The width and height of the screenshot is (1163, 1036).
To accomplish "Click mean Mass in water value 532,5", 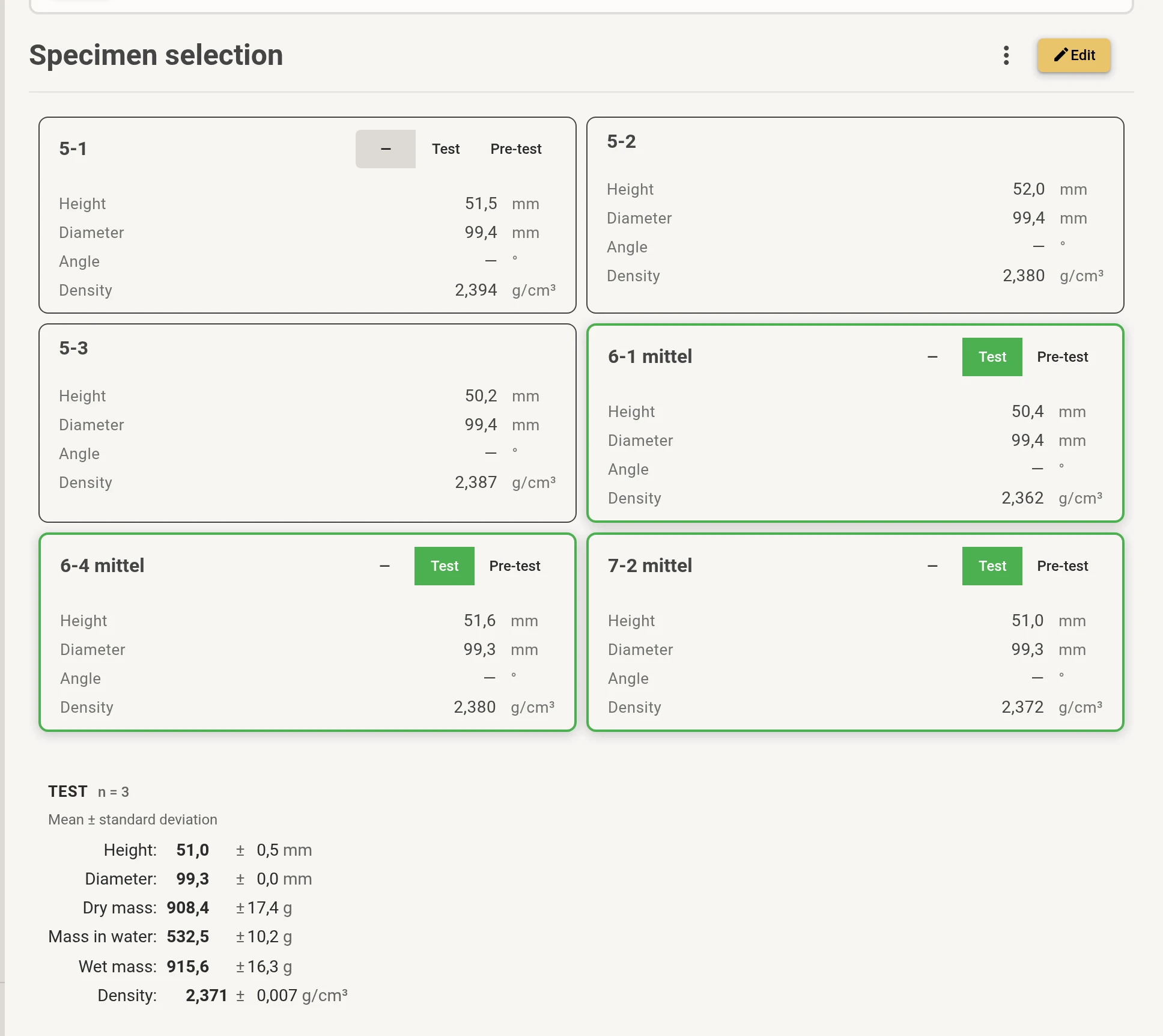I will click(x=188, y=937).
